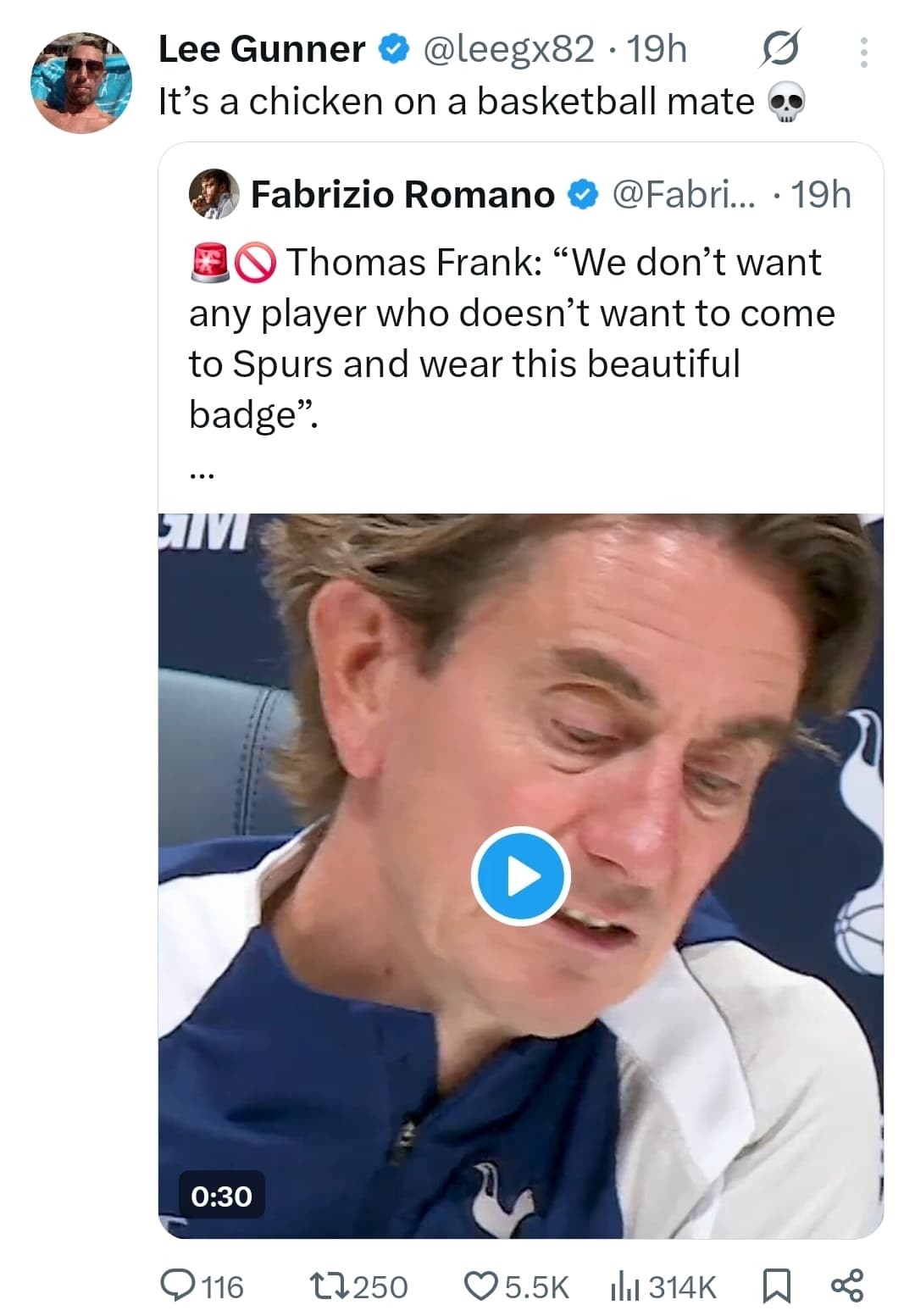Screen dimensions: 915x1316
Task: Bookmark this post
Action: pos(776,1285)
